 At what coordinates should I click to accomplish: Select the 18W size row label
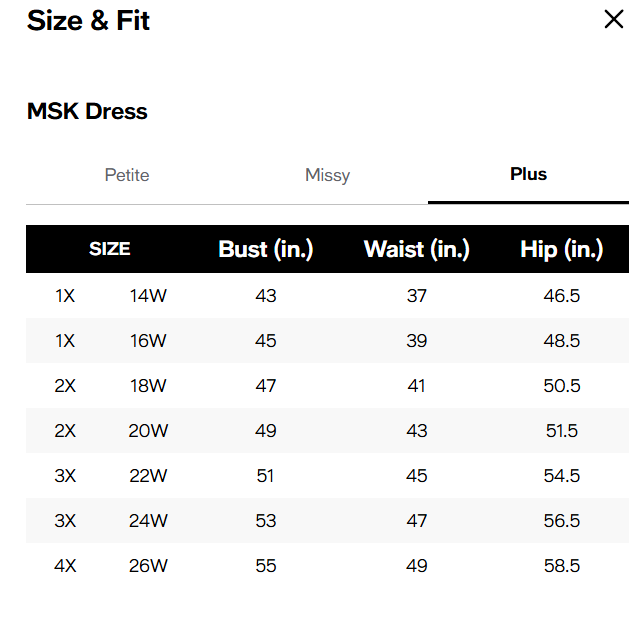pyautogui.click(x=148, y=386)
